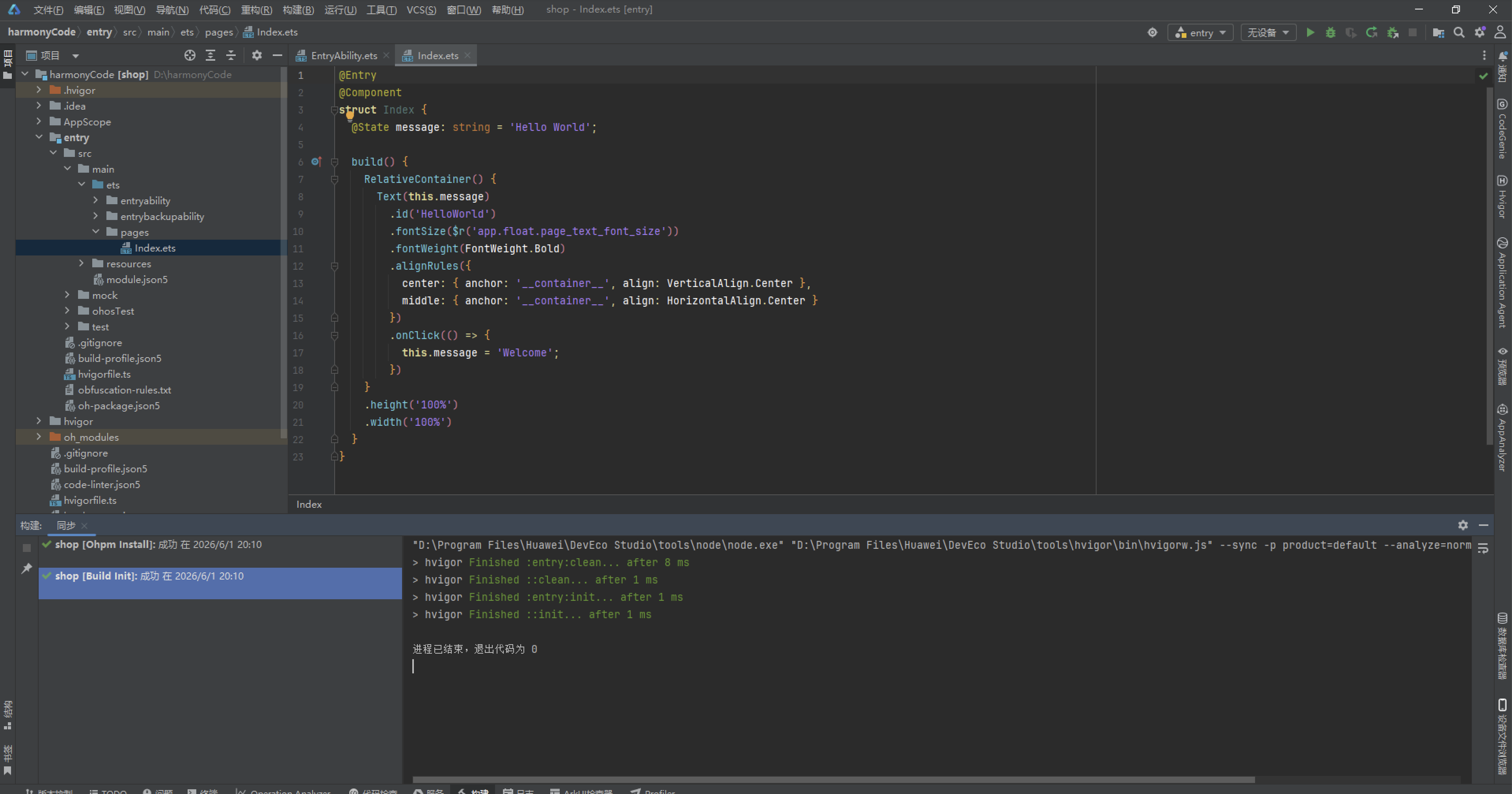Viewport: 1512px width, 794px height.
Task: Toggle pin tab in build panel
Action: (x=26, y=568)
